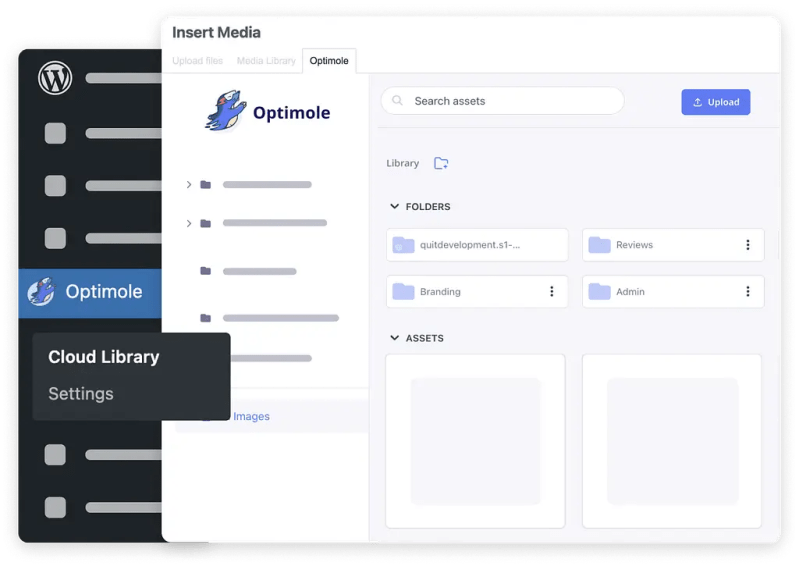Select the Images item in left panel
The height and width of the screenshot is (566, 799).
tap(251, 416)
